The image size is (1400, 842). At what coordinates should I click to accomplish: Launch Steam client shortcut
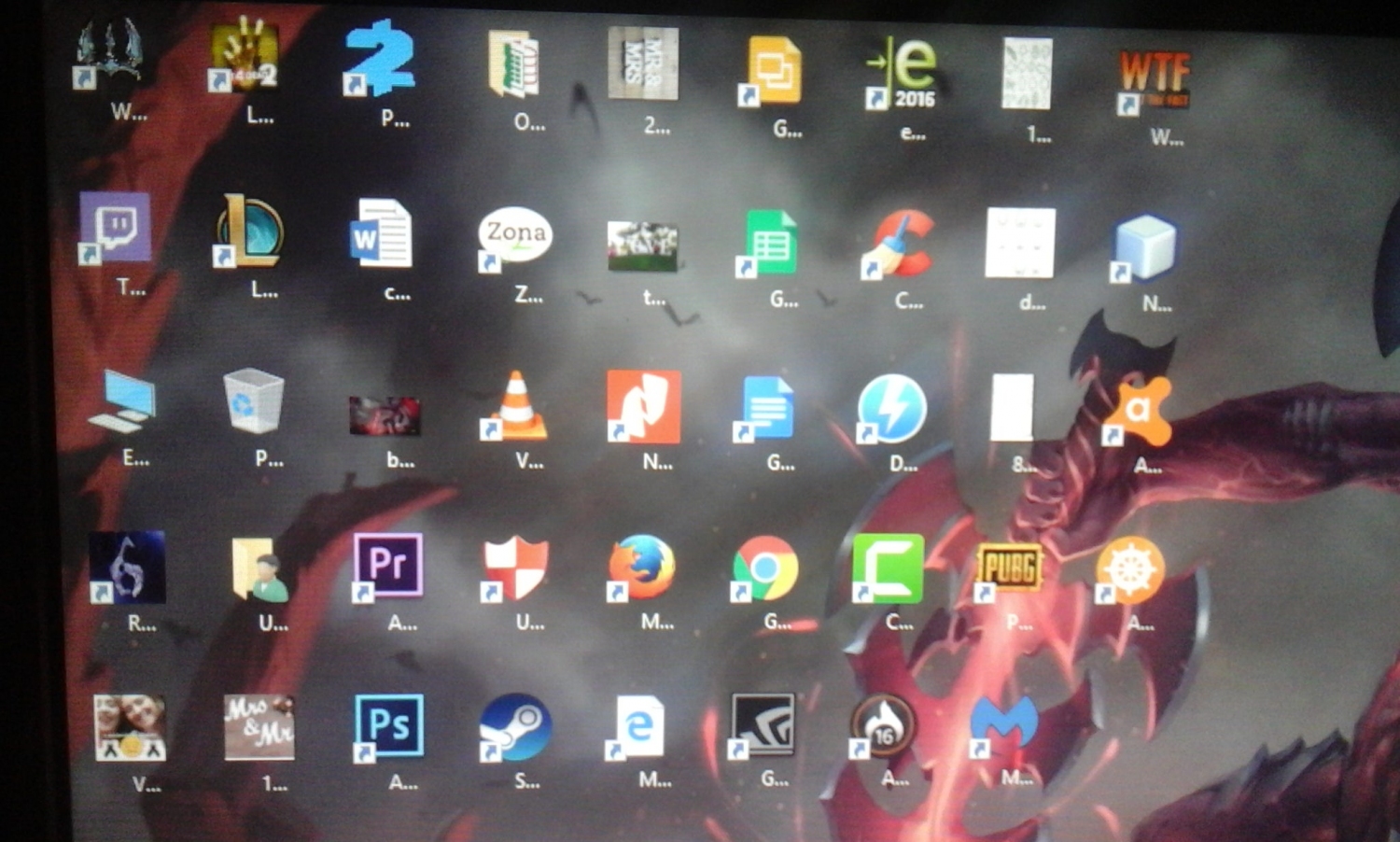(515, 727)
